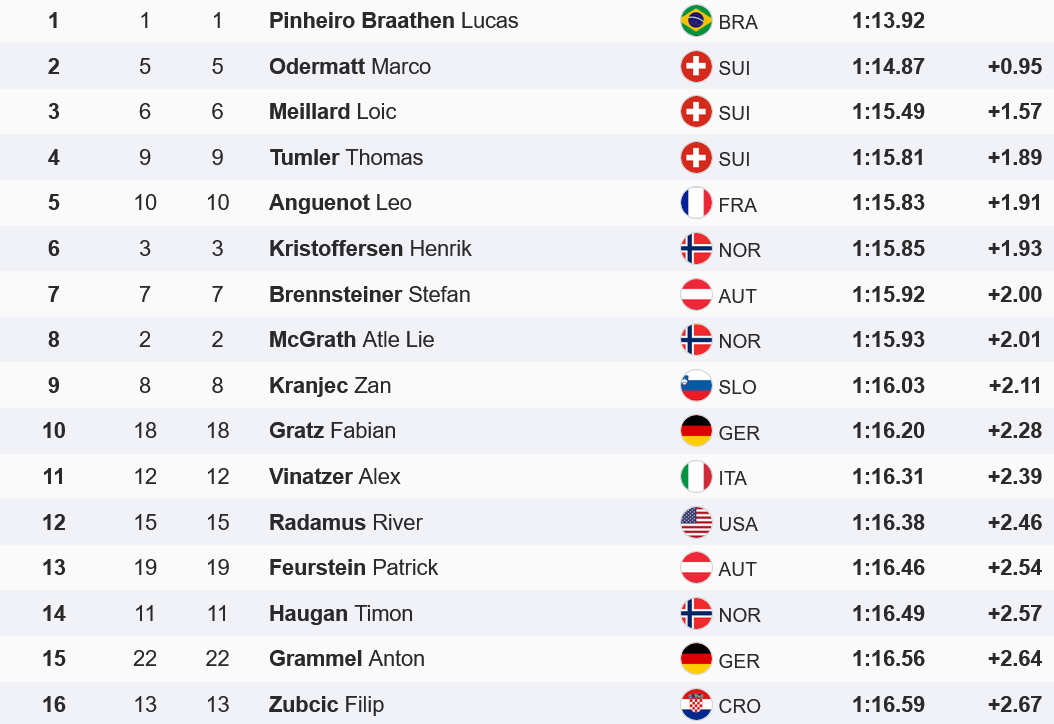This screenshot has height=724, width=1054.
Task: Select rank number 16 row cell
Action: (x=54, y=705)
